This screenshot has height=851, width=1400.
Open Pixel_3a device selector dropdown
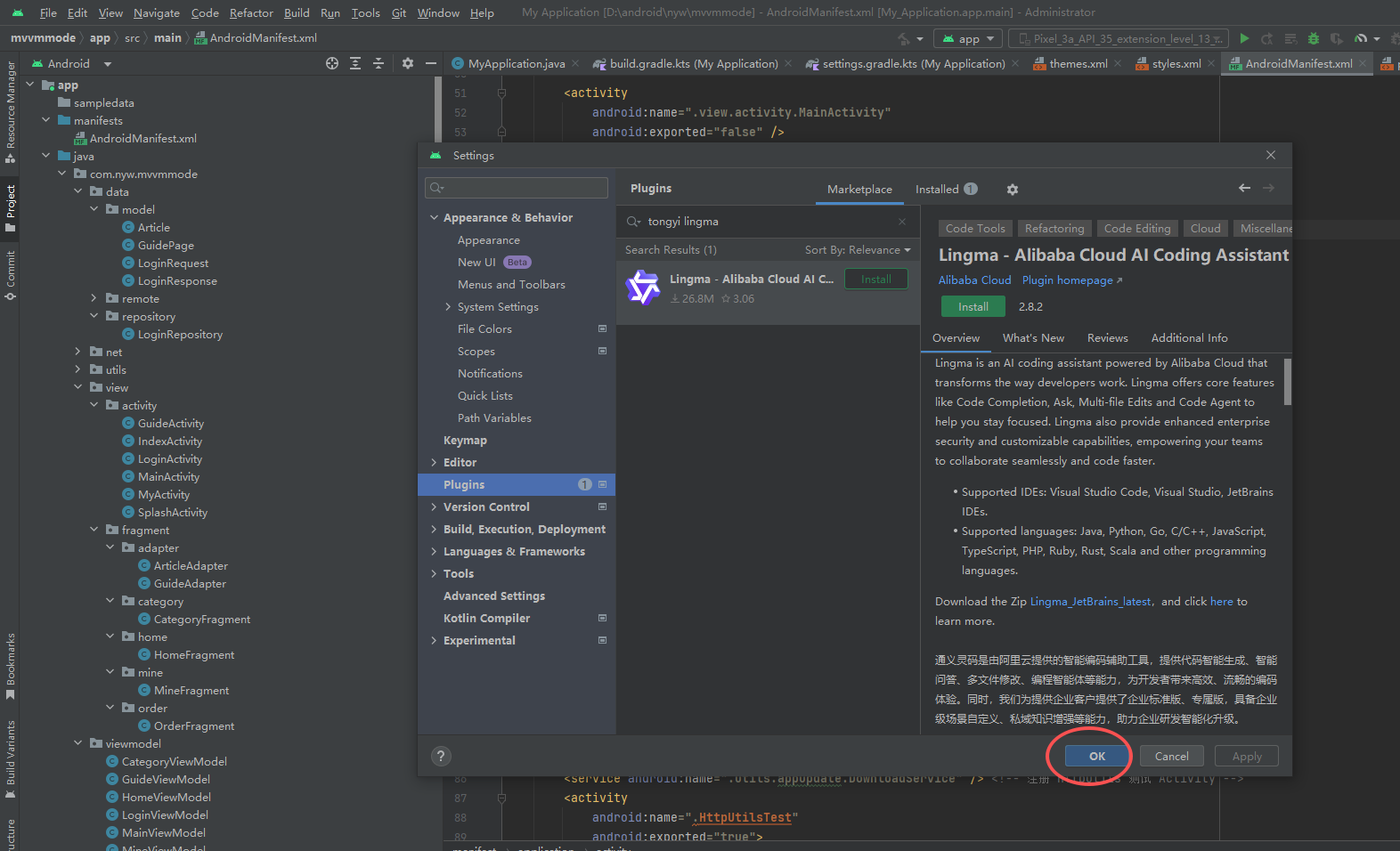(1119, 38)
